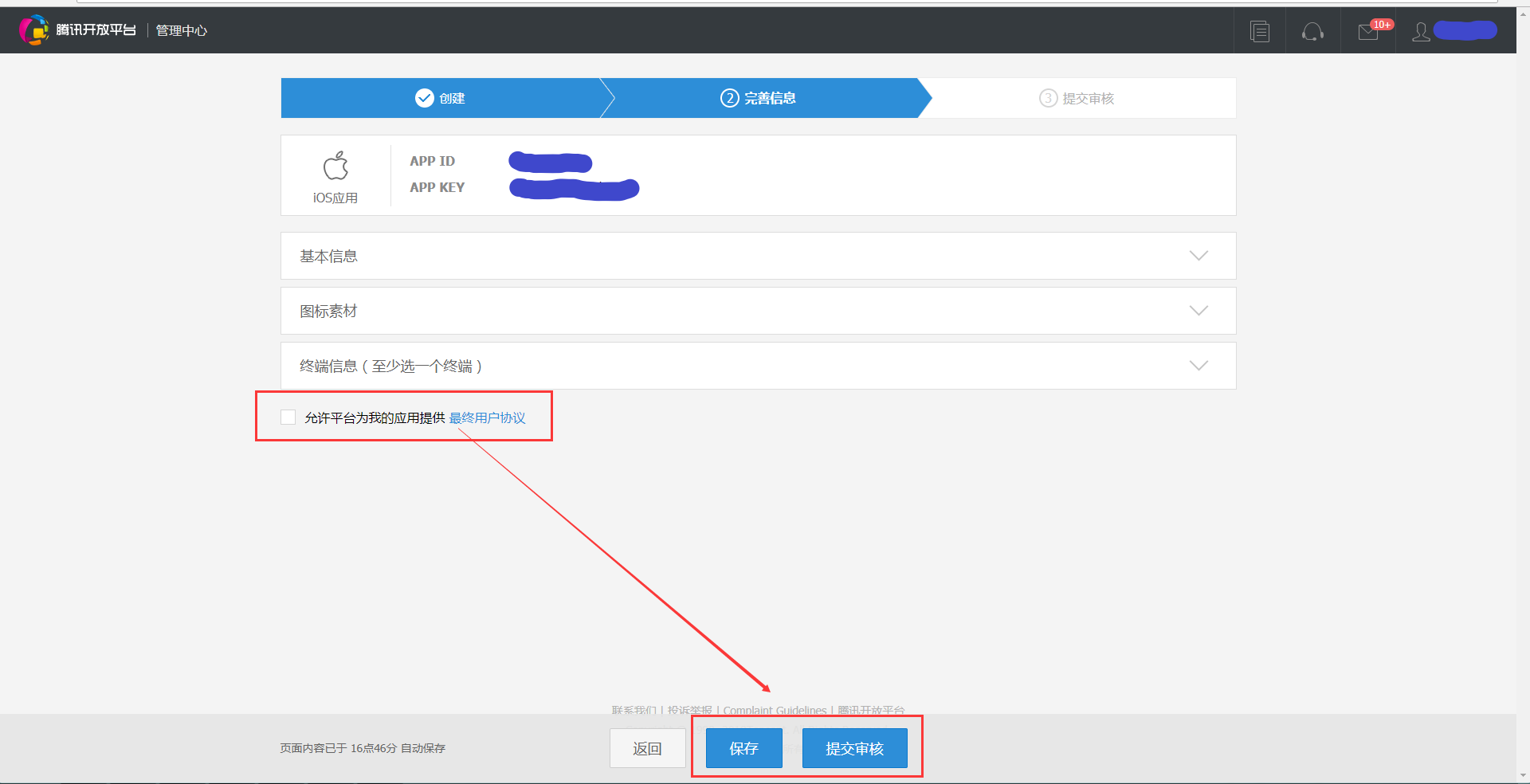Image resolution: width=1530 pixels, height=784 pixels.
Task: Go to the 提交审核 step tab
Action: tap(1077, 98)
